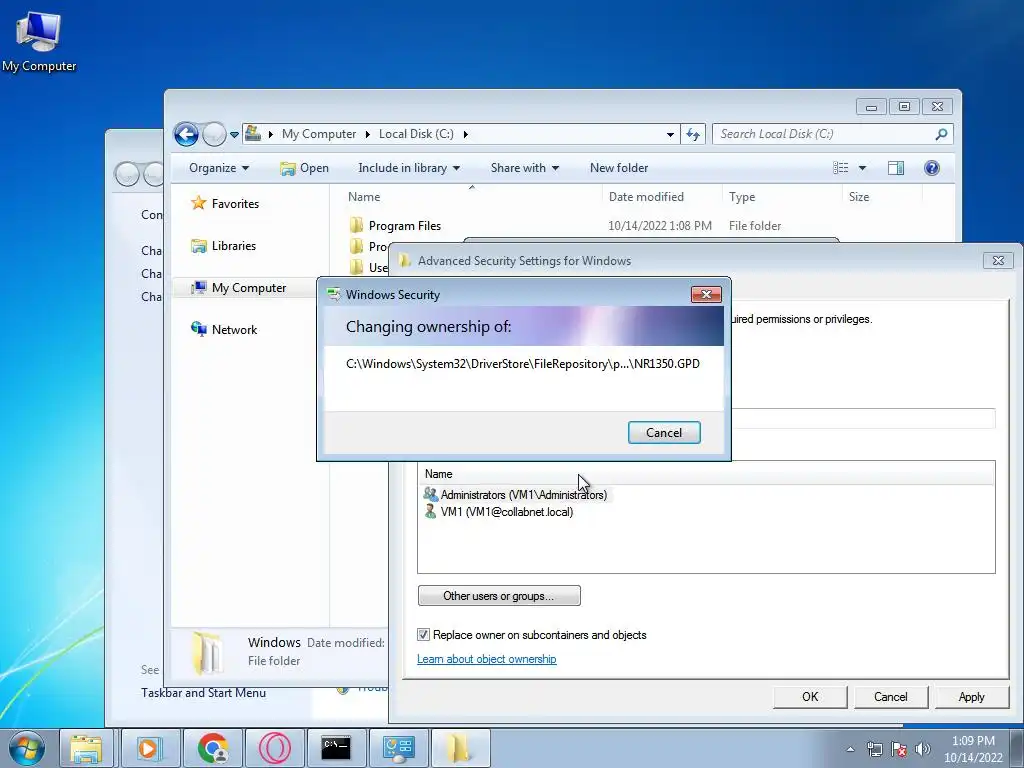Click the search magnifier icon

tap(941, 134)
